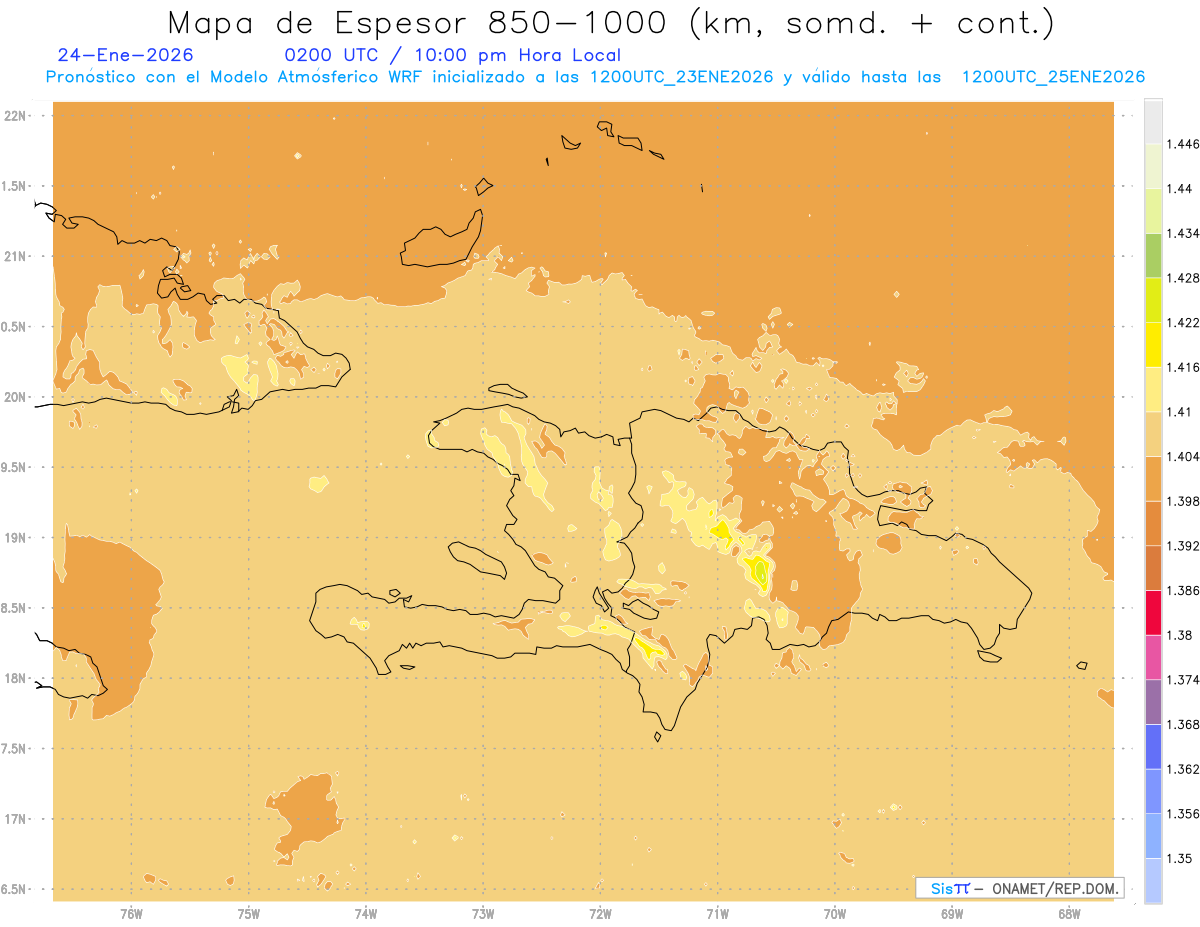Click legend value "1.368"
This screenshot has width=1200, height=927.
[1183, 724]
